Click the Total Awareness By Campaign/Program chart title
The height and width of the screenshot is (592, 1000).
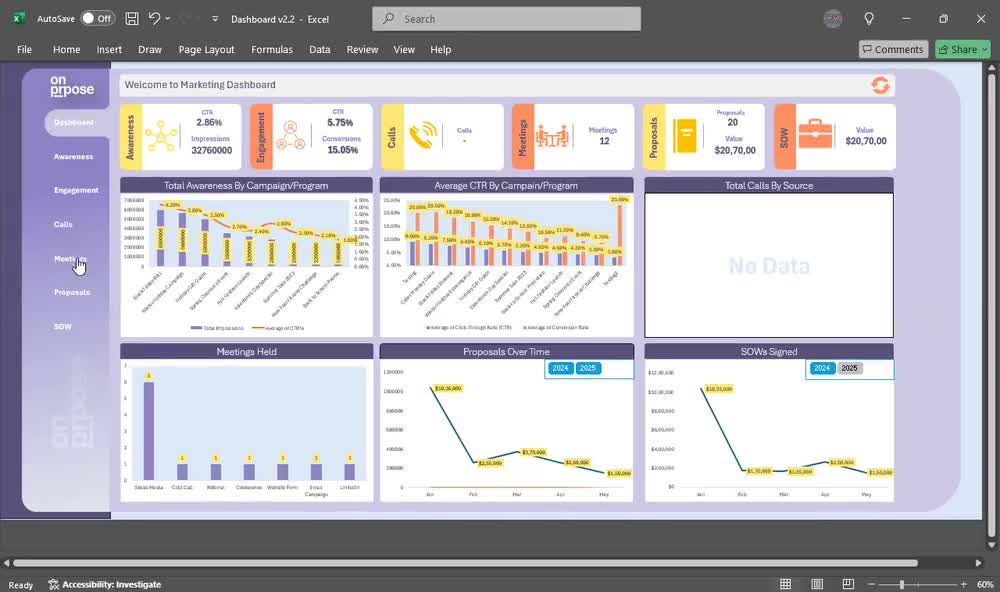pyautogui.click(x=246, y=186)
